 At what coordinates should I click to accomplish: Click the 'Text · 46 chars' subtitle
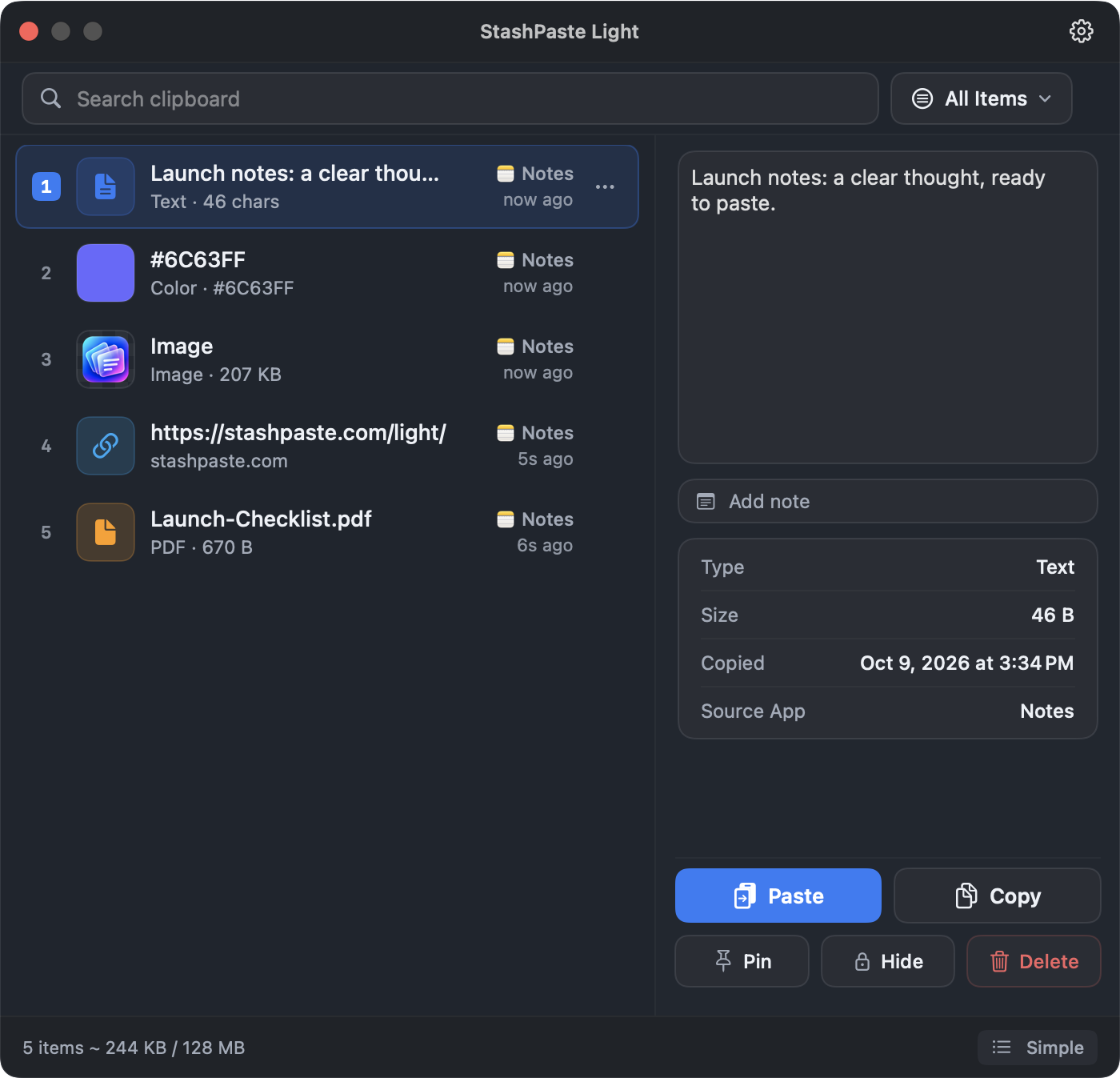point(215,202)
